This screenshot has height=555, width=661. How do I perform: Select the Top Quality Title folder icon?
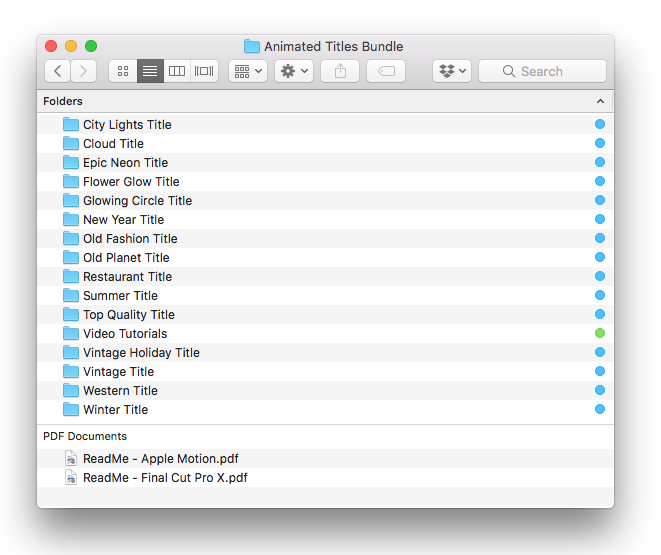click(x=71, y=314)
